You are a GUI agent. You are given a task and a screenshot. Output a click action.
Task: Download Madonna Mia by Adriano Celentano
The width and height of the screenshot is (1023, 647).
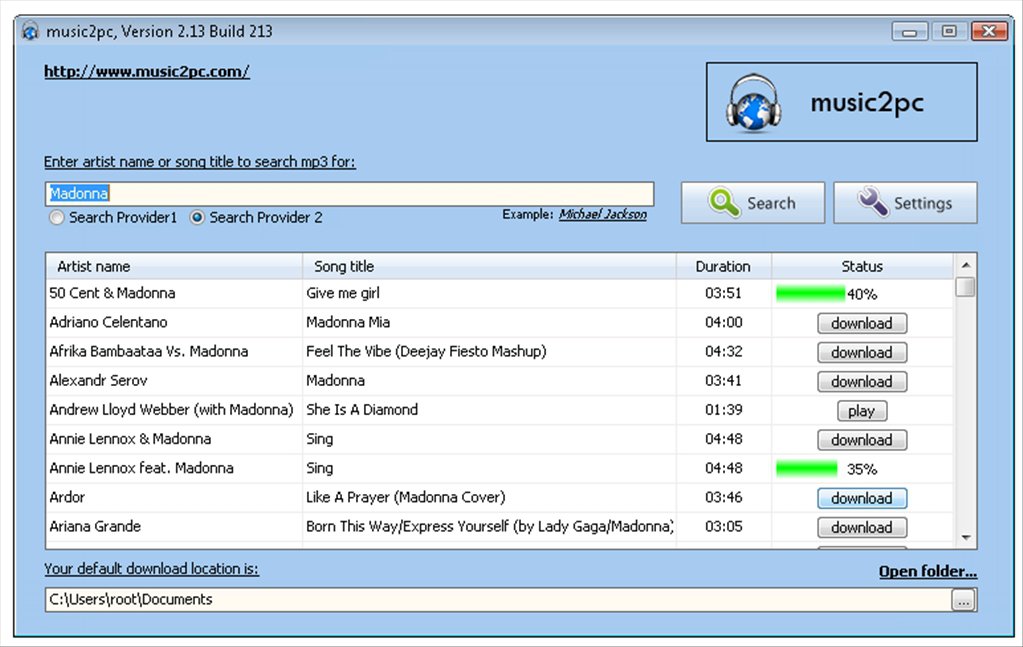pyautogui.click(x=862, y=324)
